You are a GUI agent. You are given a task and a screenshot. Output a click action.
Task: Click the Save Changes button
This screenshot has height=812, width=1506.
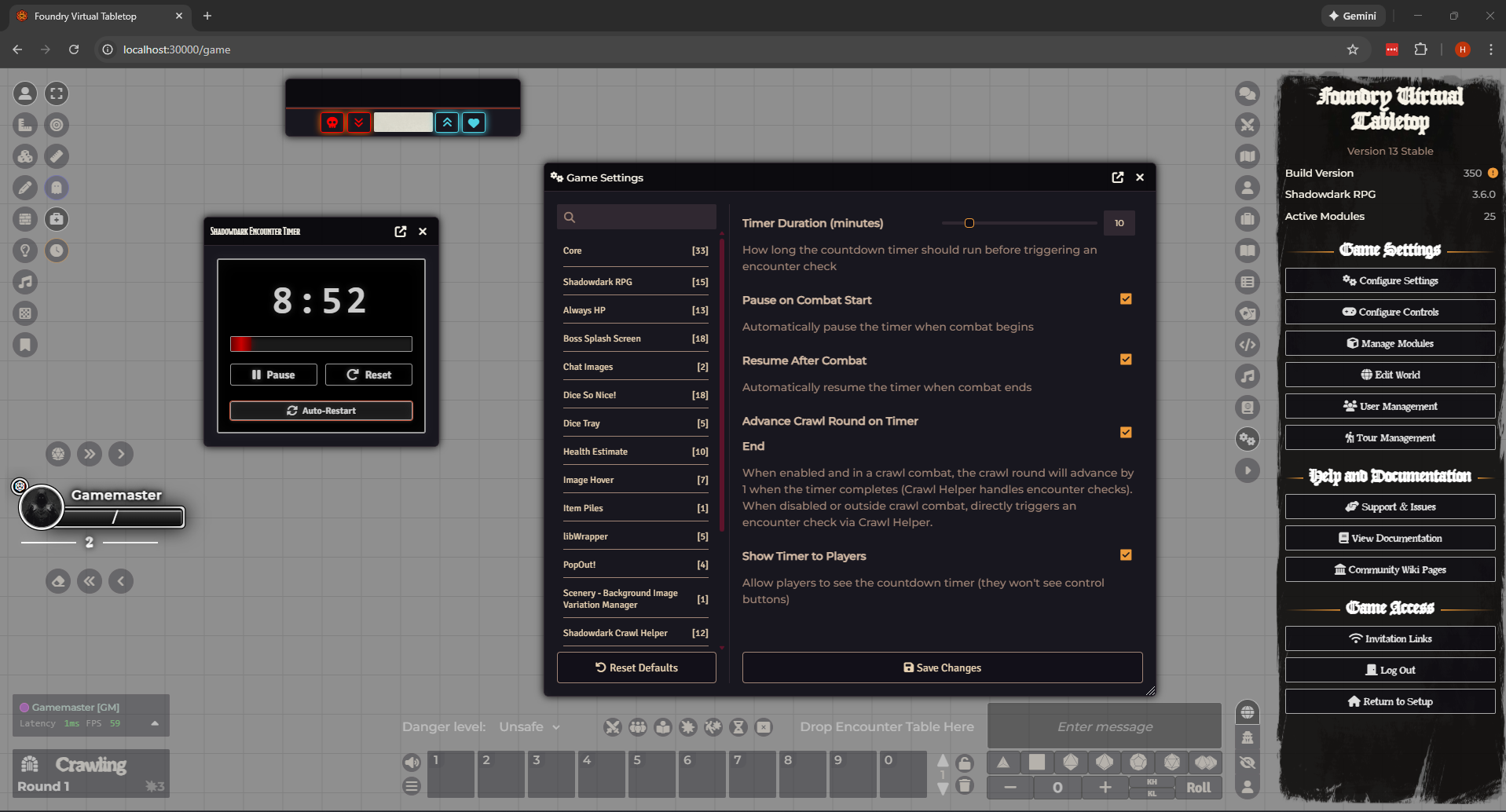[942, 668]
